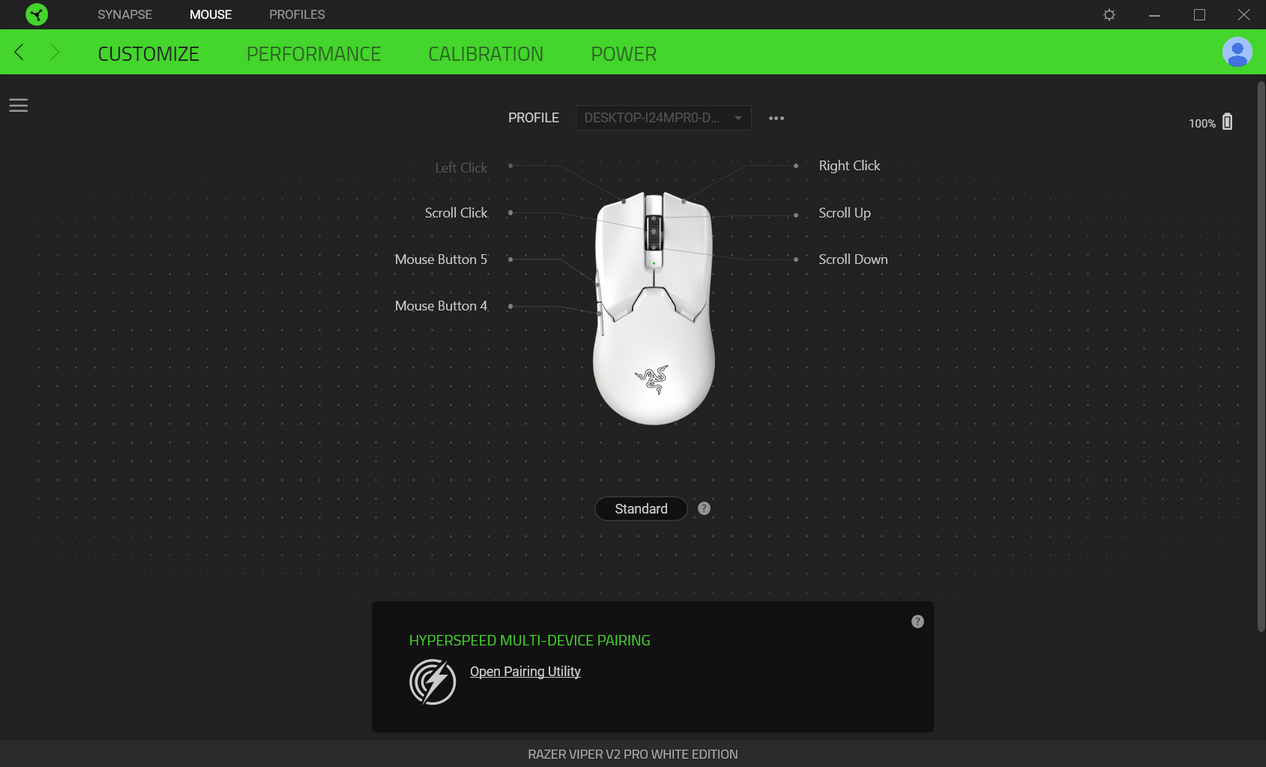This screenshot has height=767, width=1266.
Task: Click the battery status icon
Action: point(1227,122)
